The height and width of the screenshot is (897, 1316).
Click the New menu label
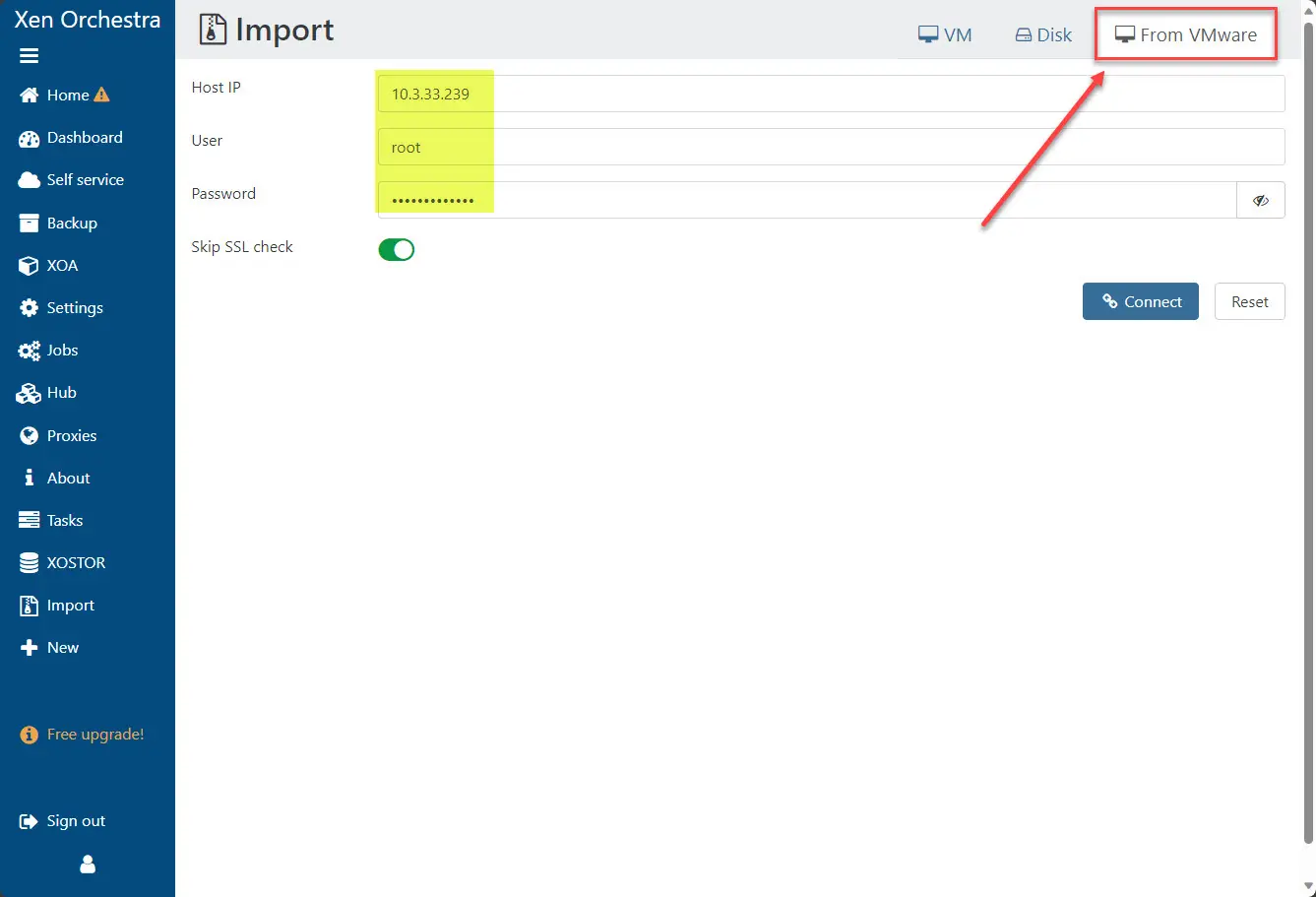pos(63,648)
